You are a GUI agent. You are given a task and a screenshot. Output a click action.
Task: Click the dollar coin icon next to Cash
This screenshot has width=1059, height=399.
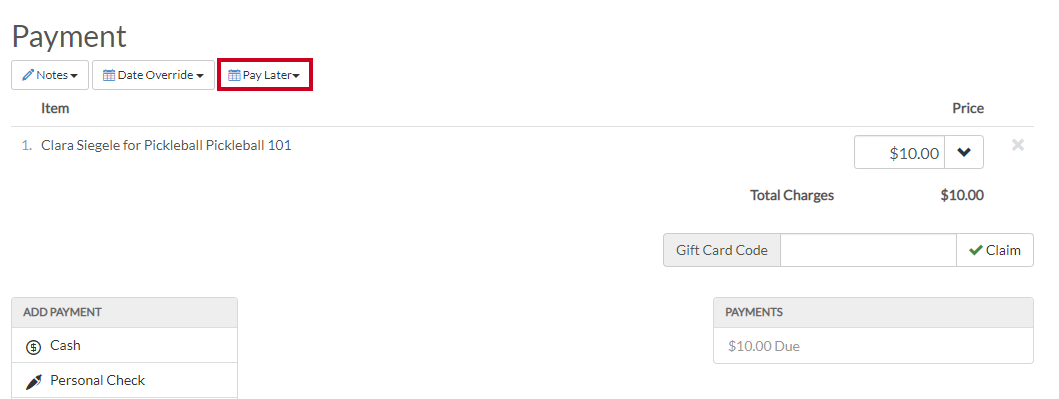tap(34, 347)
